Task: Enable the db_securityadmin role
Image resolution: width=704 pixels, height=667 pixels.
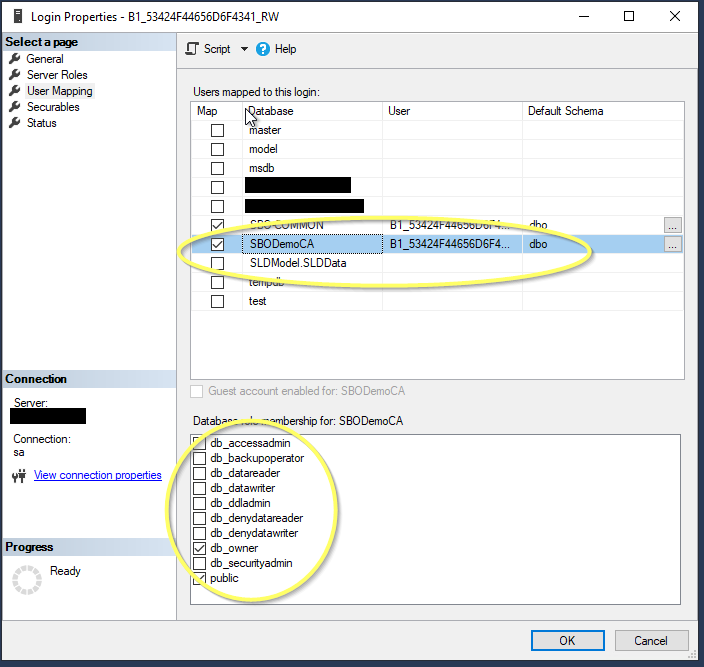Action: pyautogui.click(x=199, y=563)
